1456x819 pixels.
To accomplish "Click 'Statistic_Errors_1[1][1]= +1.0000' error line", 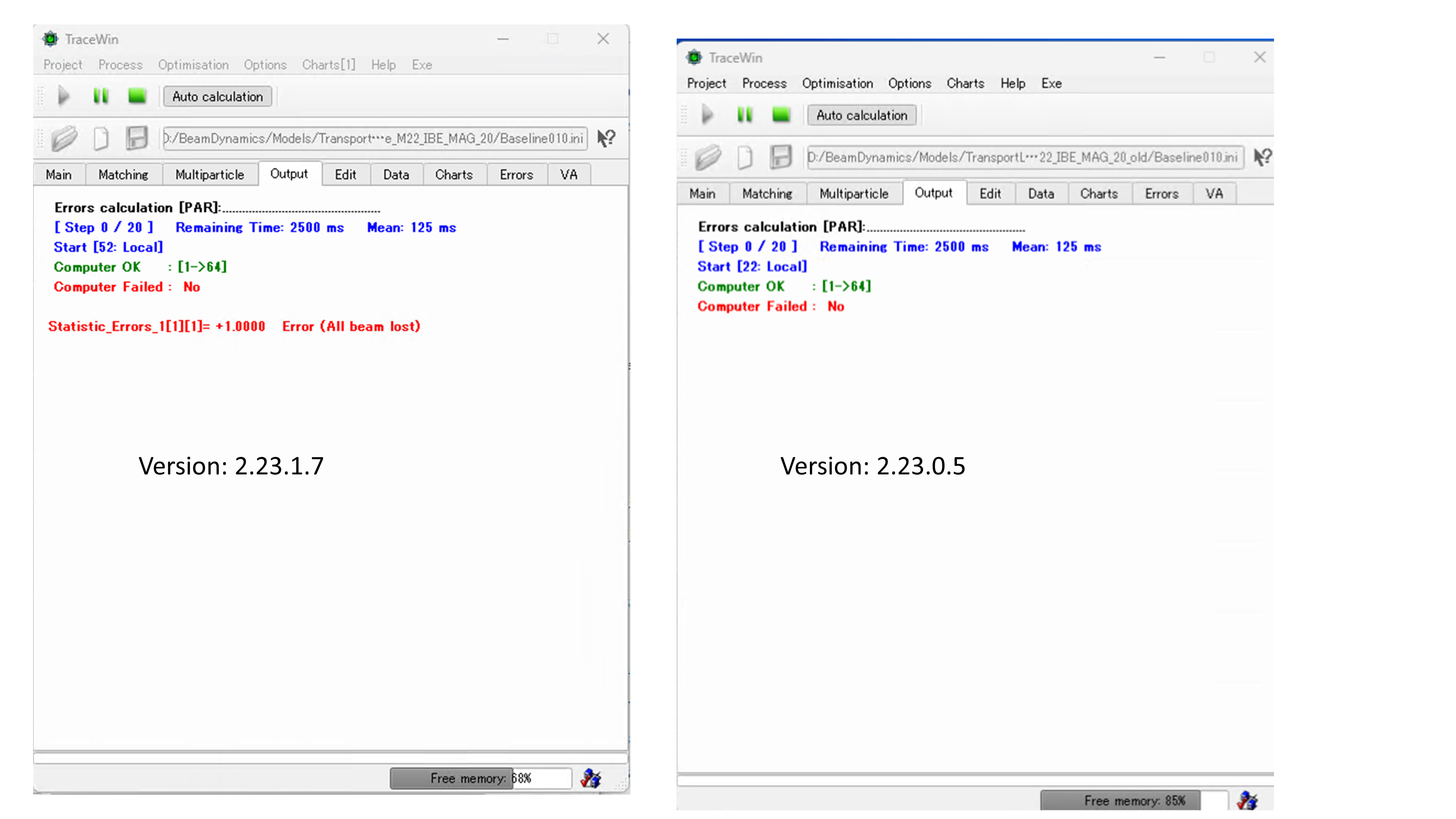I will click(x=157, y=326).
